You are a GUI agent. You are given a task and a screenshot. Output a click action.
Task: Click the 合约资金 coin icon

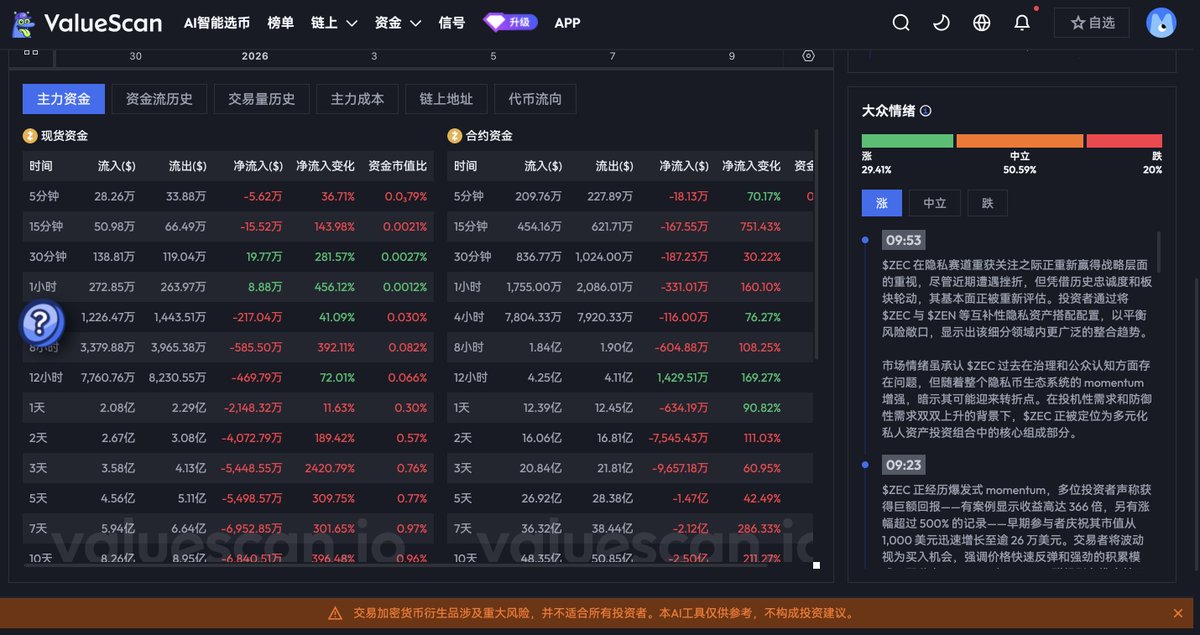[455, 135]
